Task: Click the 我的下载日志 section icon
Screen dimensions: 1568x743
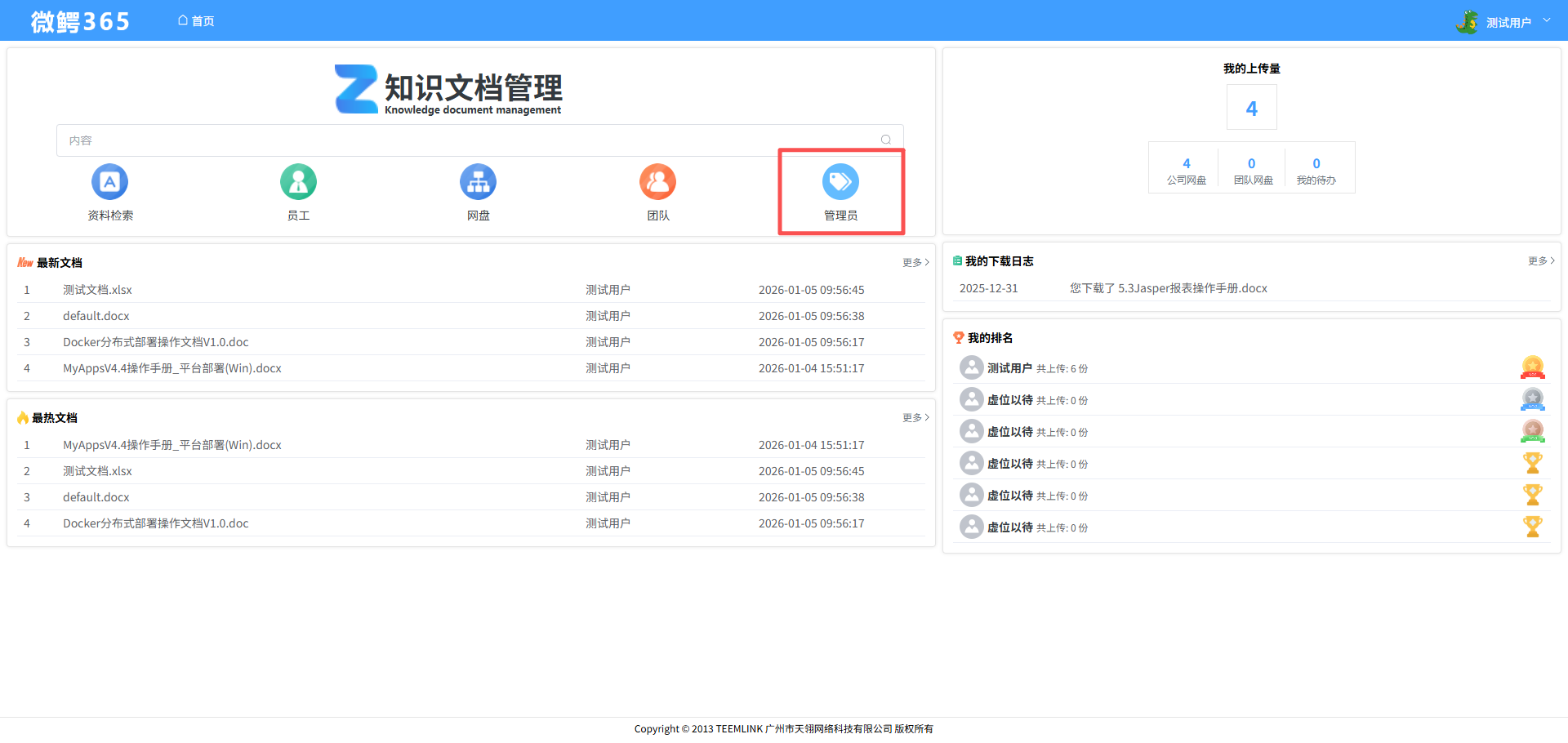Action: (957, 260)
